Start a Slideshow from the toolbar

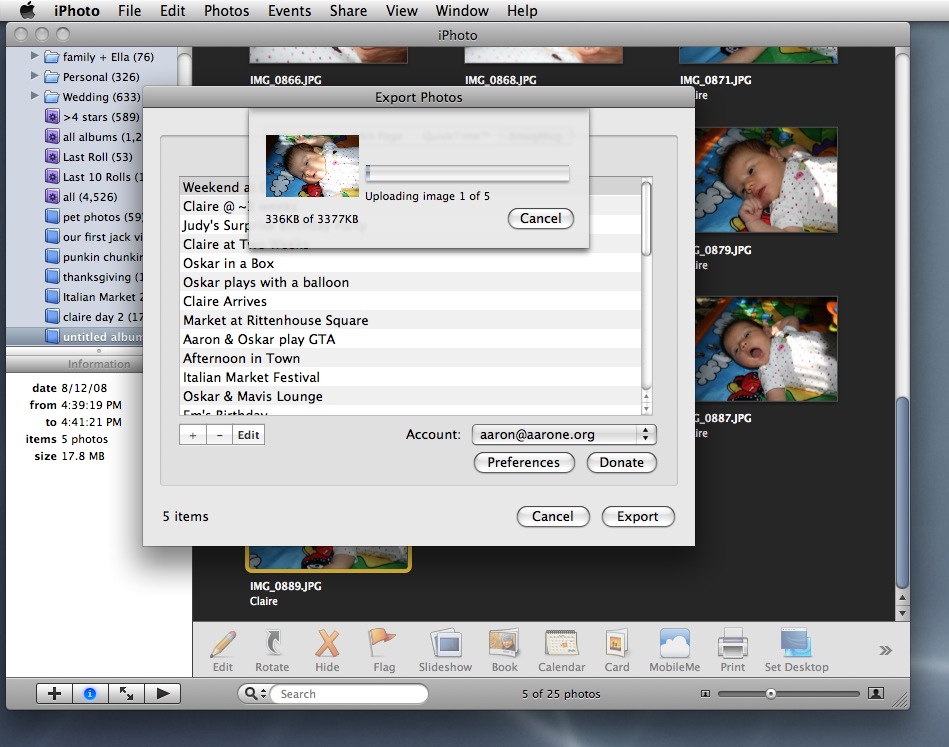click(x=446, y=644)
